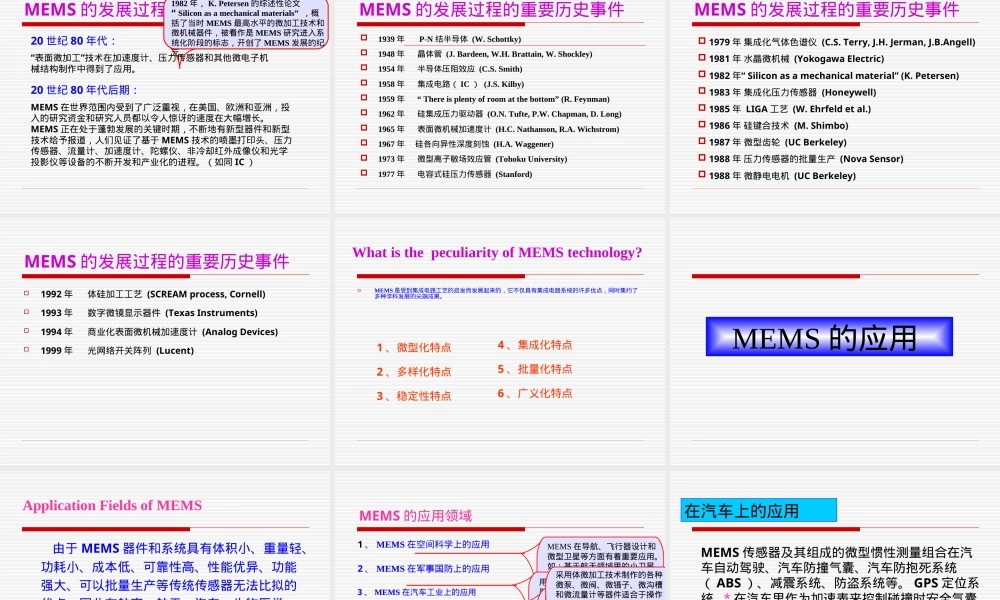This screenshot has width=1000, height=600.
Task: Click the list item '2、MEMS 在军事国防上的应用'
Action: (x=423, y=569)
